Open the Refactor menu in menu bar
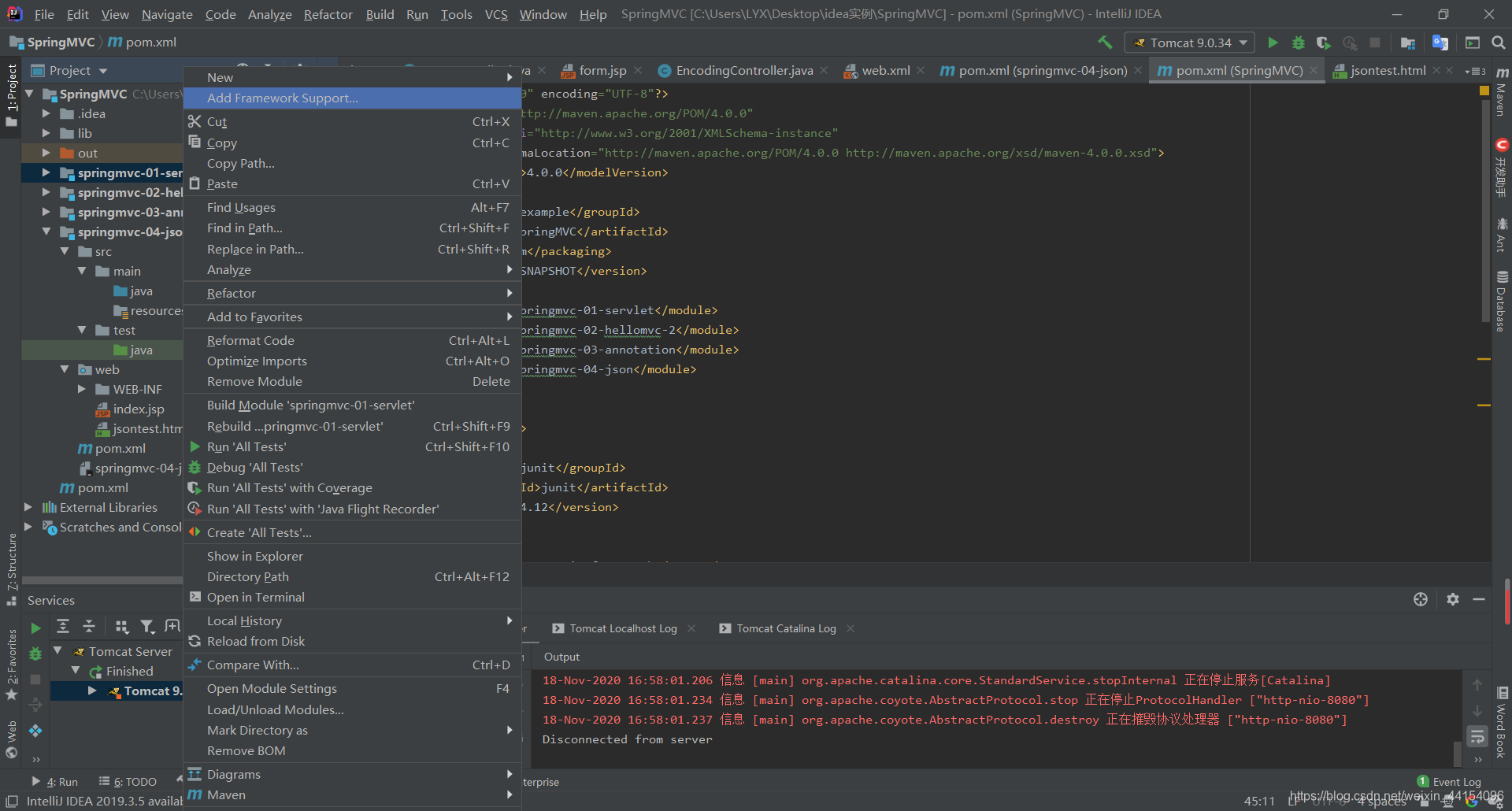This screenshot has width=1512, height=811. click(x=328, y=14)
